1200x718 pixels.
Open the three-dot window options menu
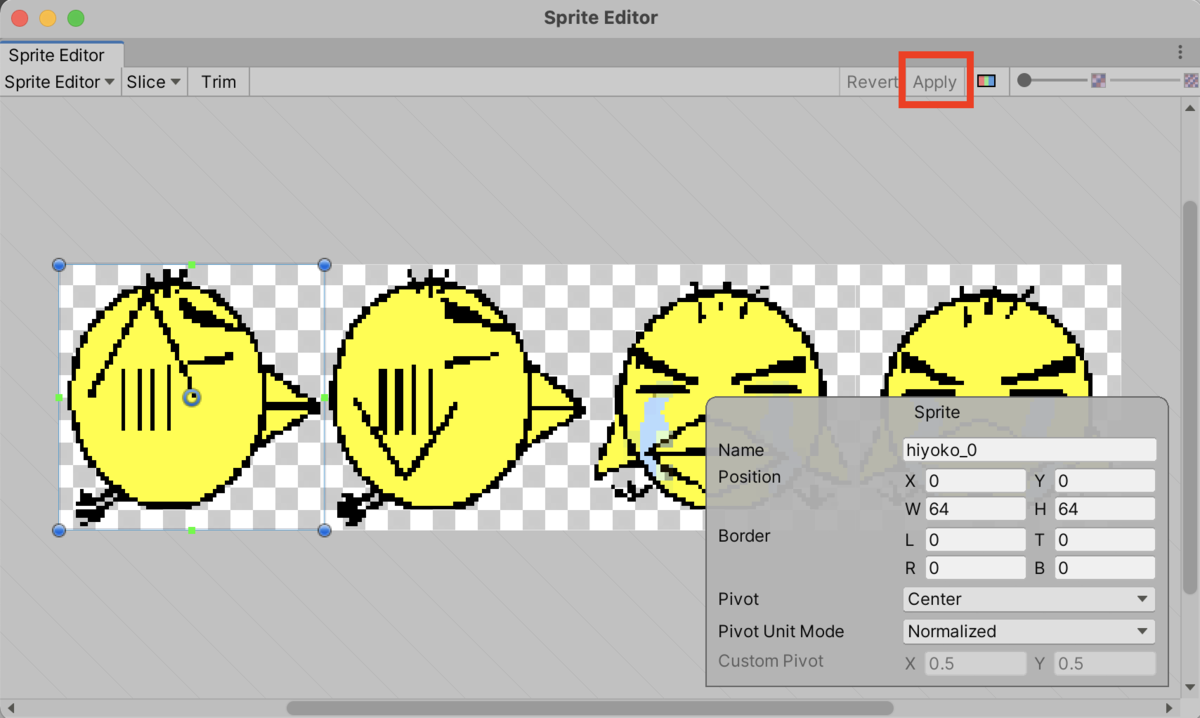point(1181,52)
